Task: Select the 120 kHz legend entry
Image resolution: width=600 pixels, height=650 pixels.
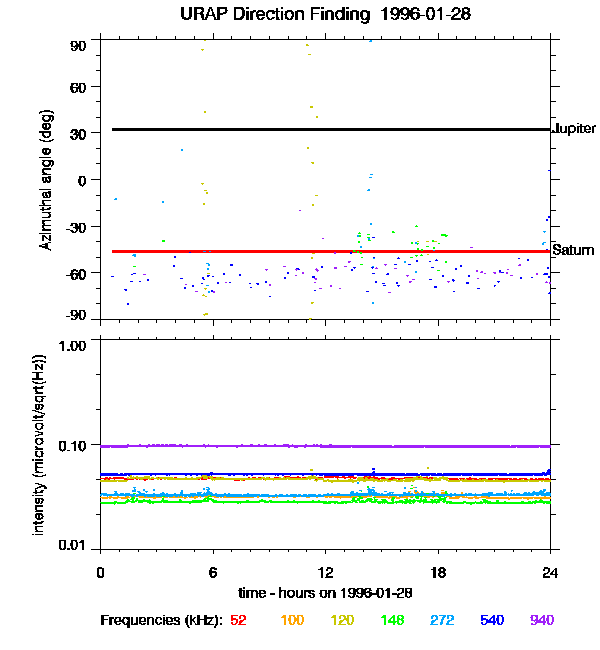Action: (342, 620)
